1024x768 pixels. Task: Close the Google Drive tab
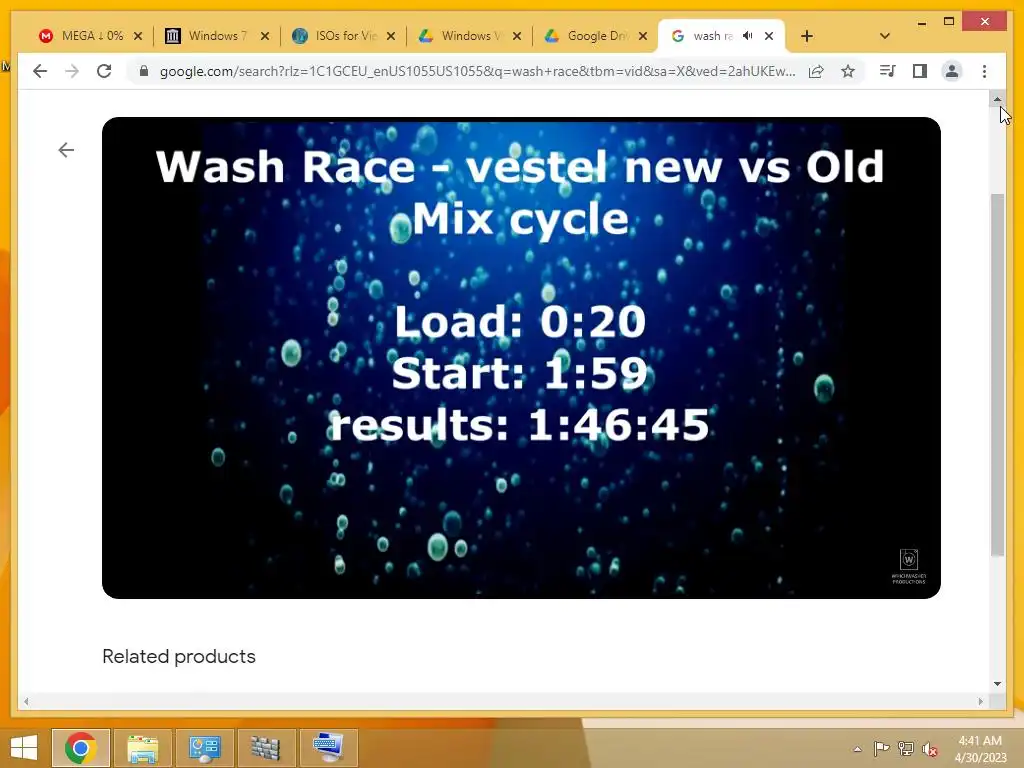click(x=643, y=36)
